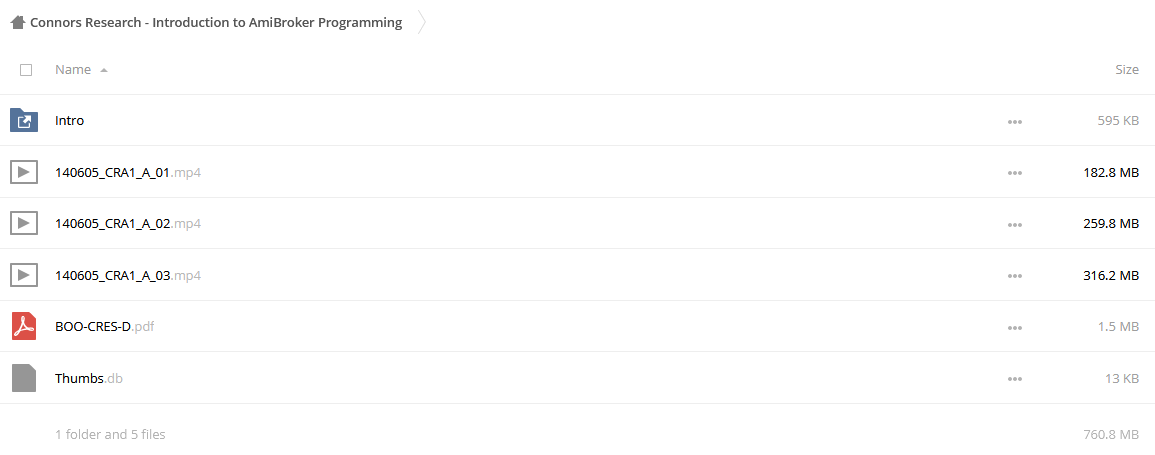Click video icon for 140605_CRA1_A_03.mp4

24,275
